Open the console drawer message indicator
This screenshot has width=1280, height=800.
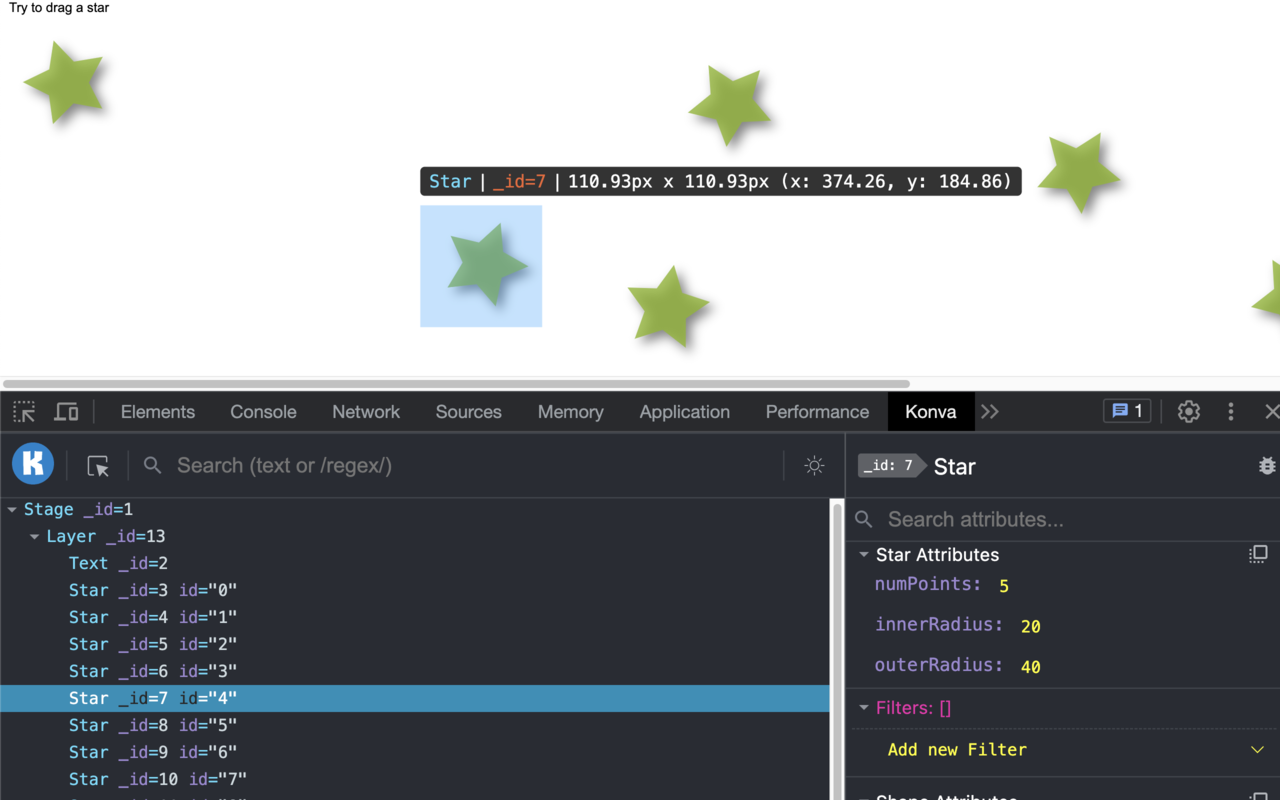point(1126,410)
